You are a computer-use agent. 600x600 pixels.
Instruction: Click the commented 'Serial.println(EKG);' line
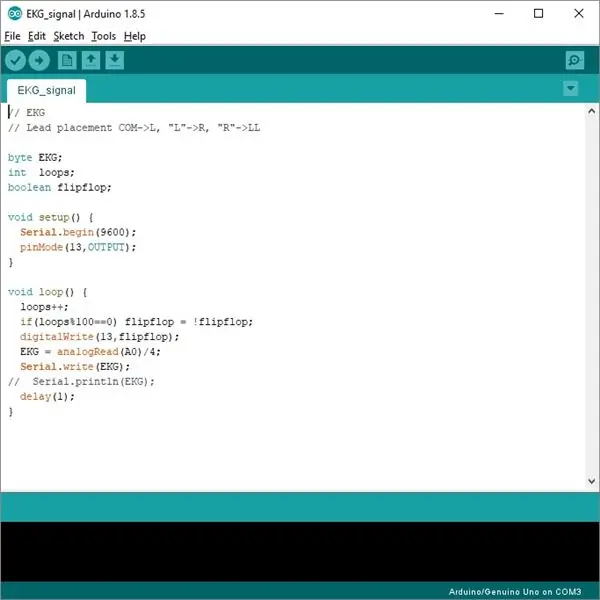[x=81, y=382]
